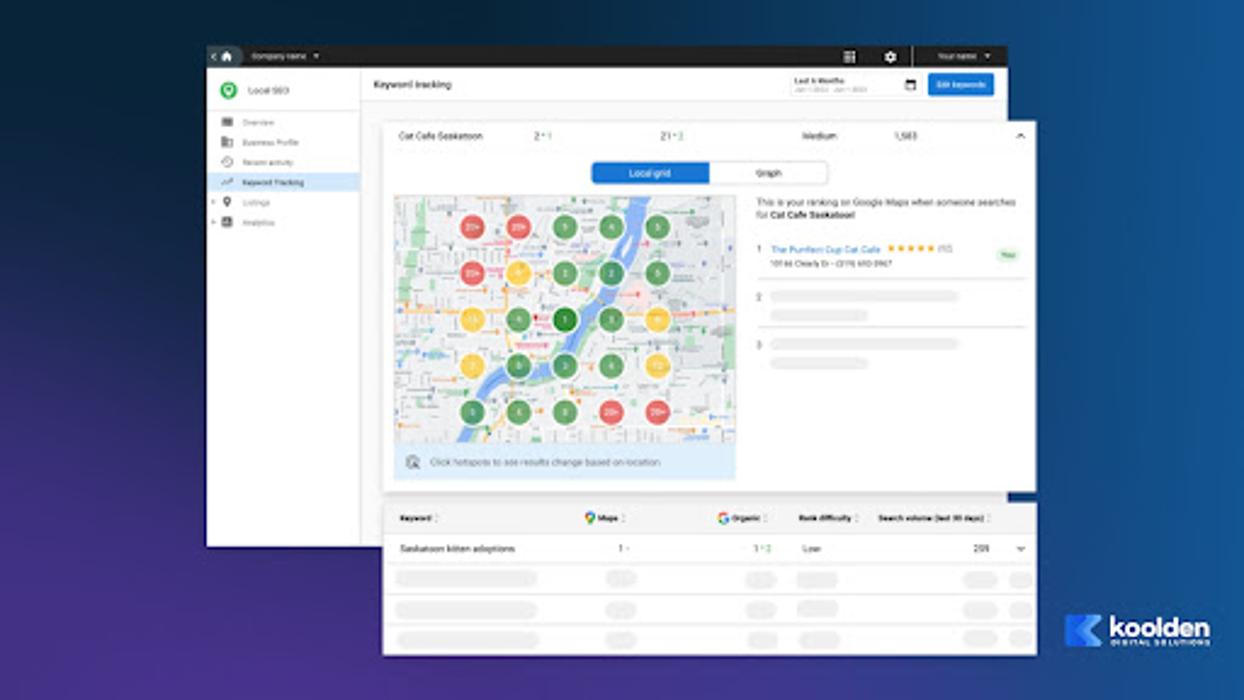This screenshot has height=700, width=1244.
Task: Click the Local SEO shield logo
Action: coord(228,91)
